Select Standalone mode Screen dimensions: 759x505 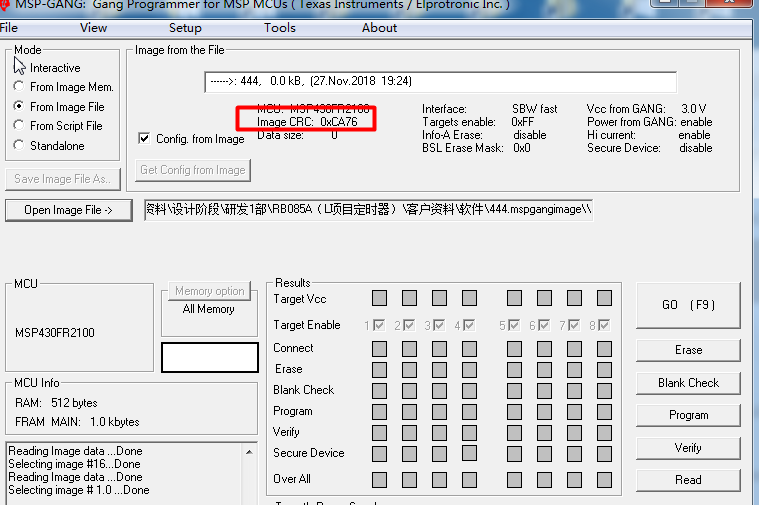[19, 145]
